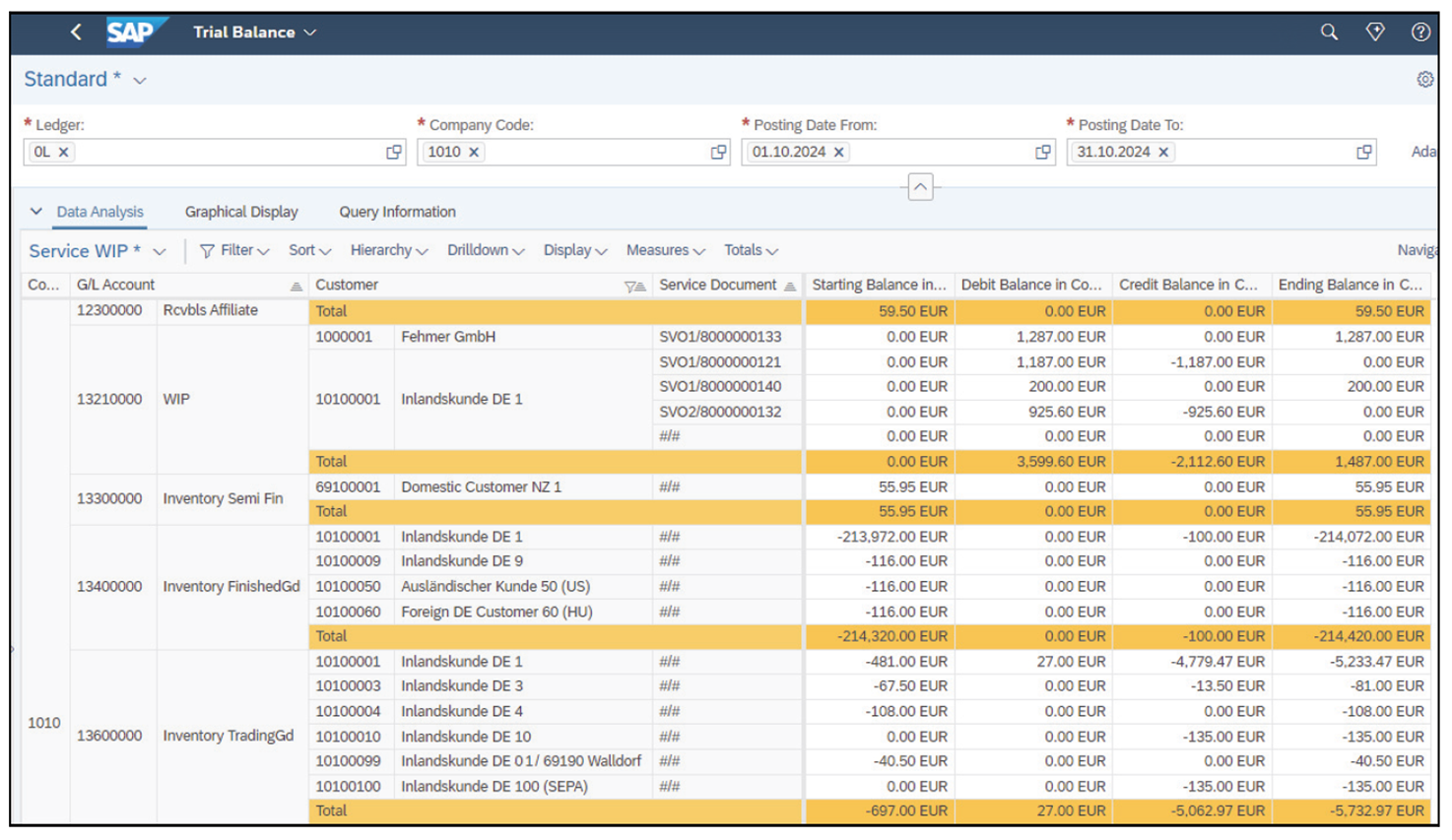Open the settings gear icon
This screenshot has width=1452, height=840.
[x=1424, y=80]
